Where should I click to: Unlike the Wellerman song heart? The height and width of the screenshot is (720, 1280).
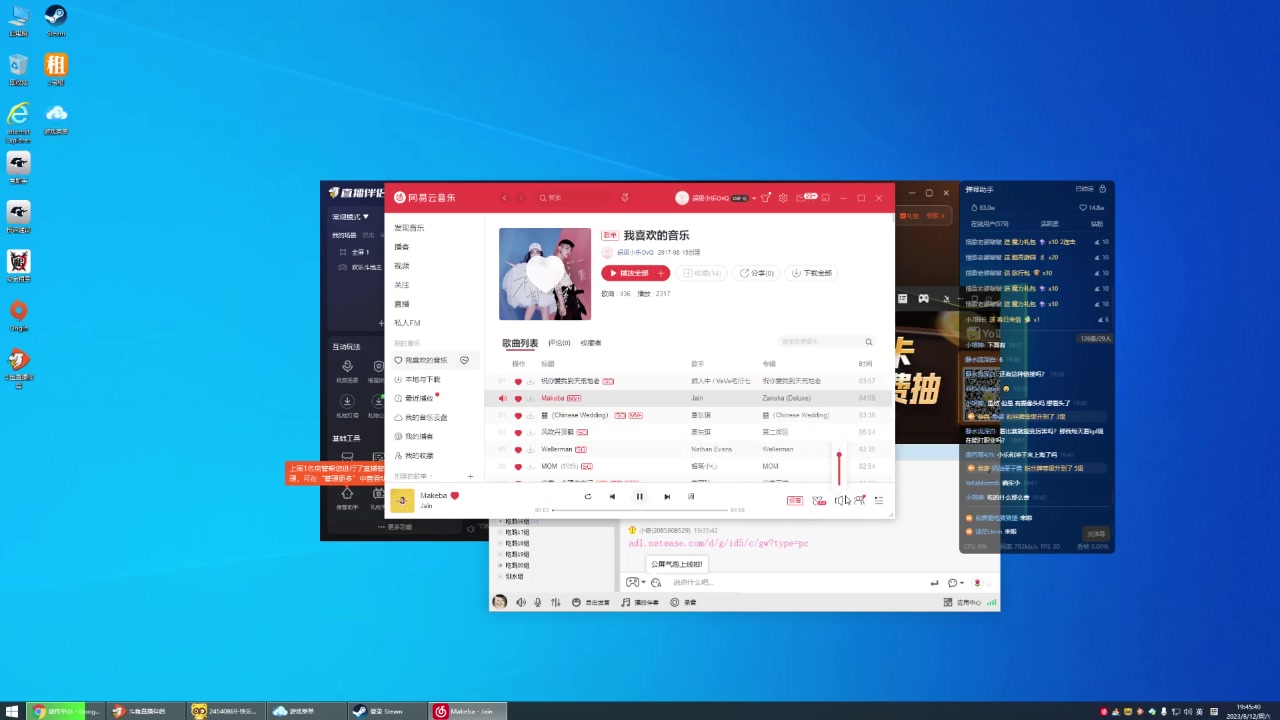click(518, 449)
